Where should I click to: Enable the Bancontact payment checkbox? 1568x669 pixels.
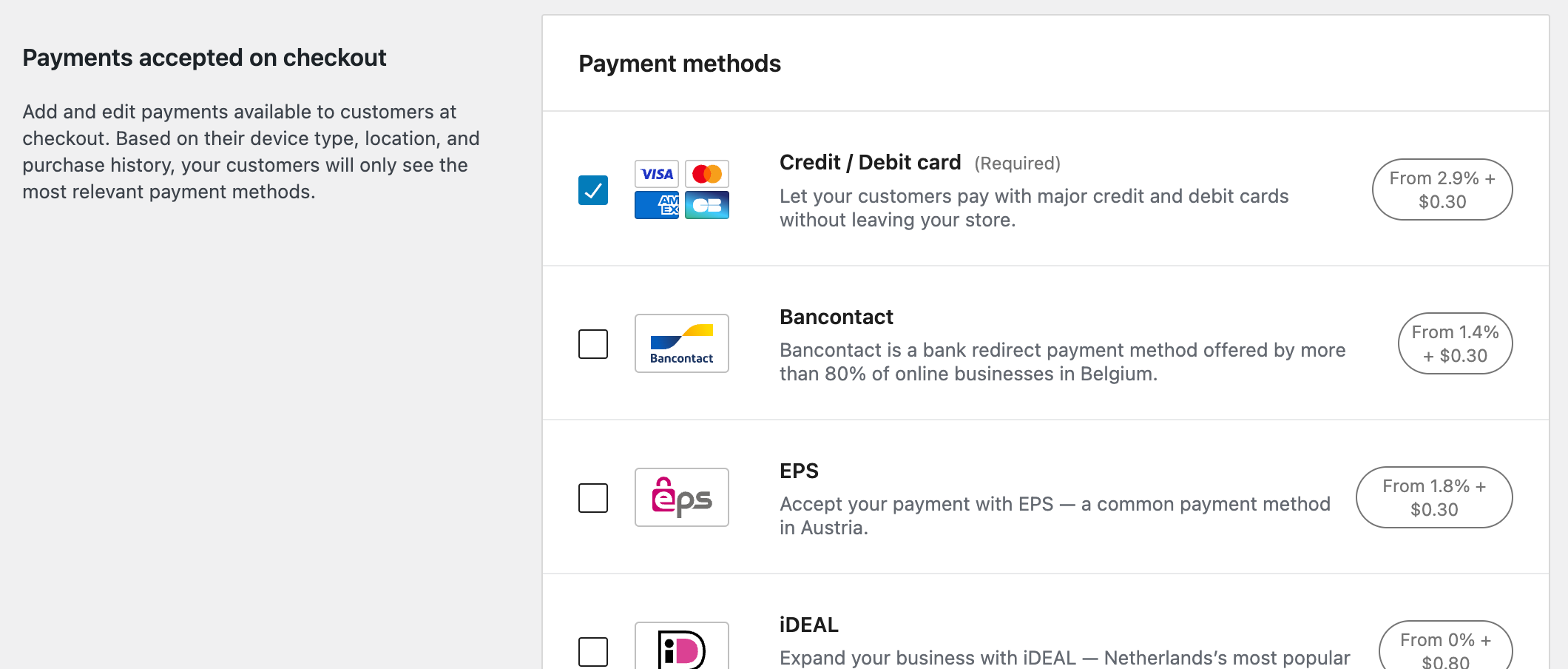[x=593, y=344]
